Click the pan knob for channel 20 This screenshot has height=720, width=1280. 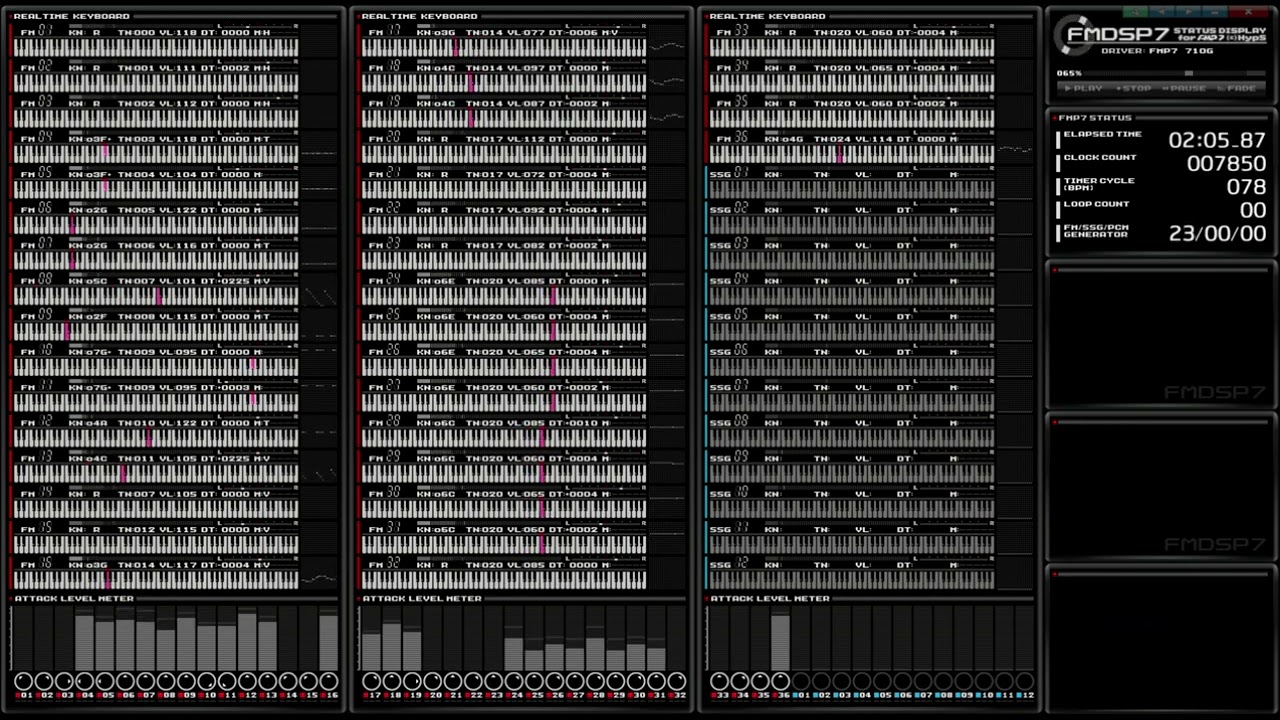[x=432, y=681]
